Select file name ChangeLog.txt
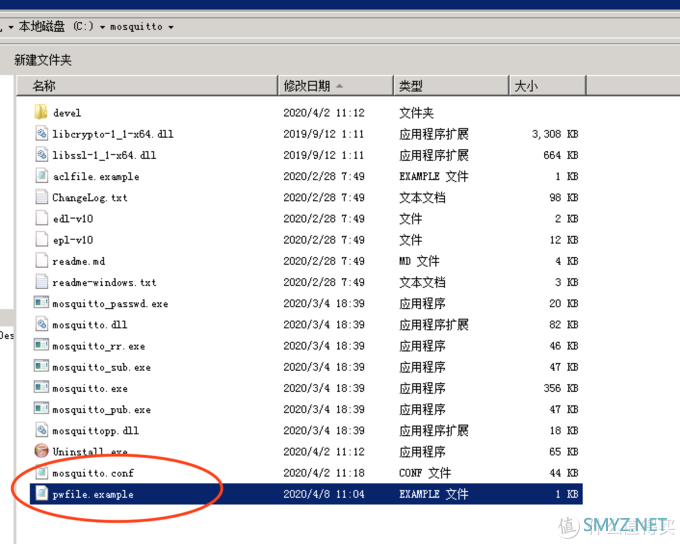The height and width of the screenshot is (544, 680). pos(90,198)
